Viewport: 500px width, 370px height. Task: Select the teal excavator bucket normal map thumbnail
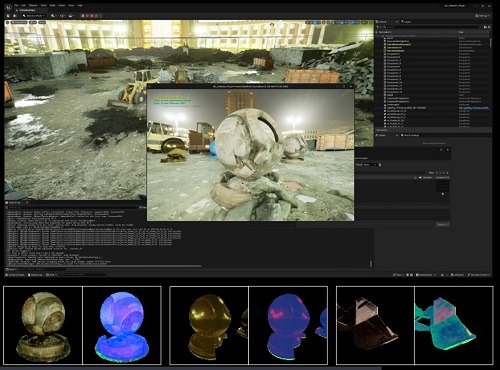pos(454,325)
